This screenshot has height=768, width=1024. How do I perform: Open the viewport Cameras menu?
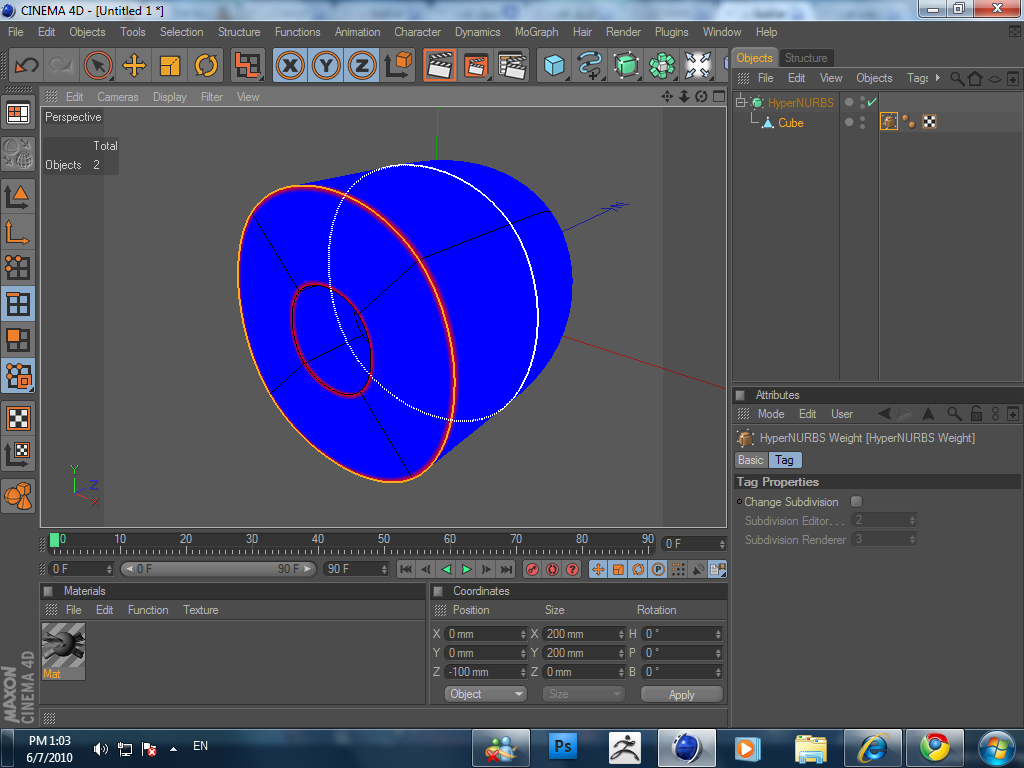(118, 97)
